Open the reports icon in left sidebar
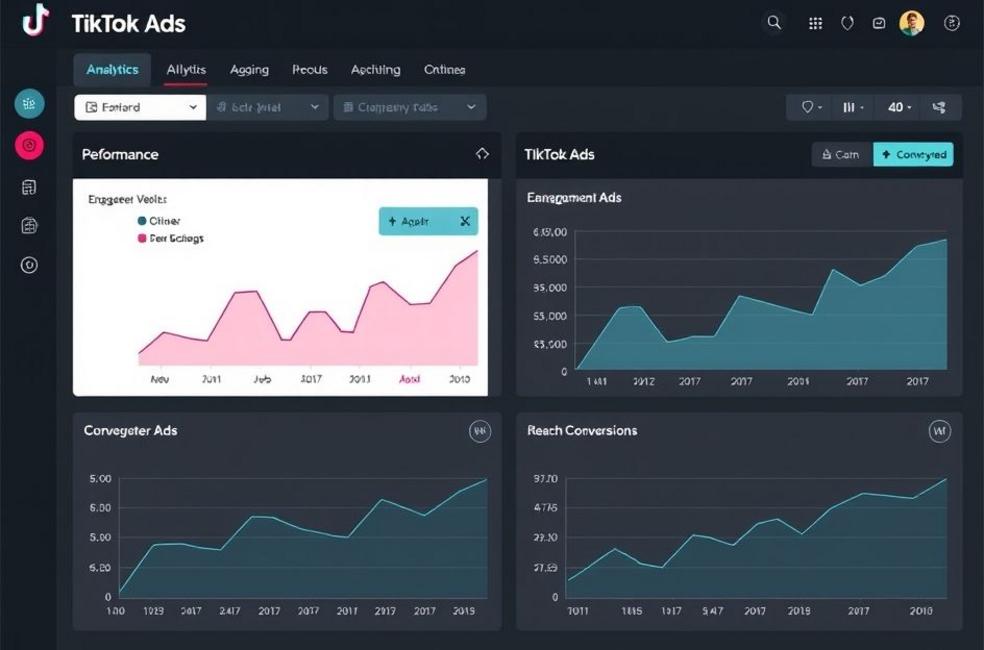The height and width of the screenshot is (650, 984). [x=28, y=186]
